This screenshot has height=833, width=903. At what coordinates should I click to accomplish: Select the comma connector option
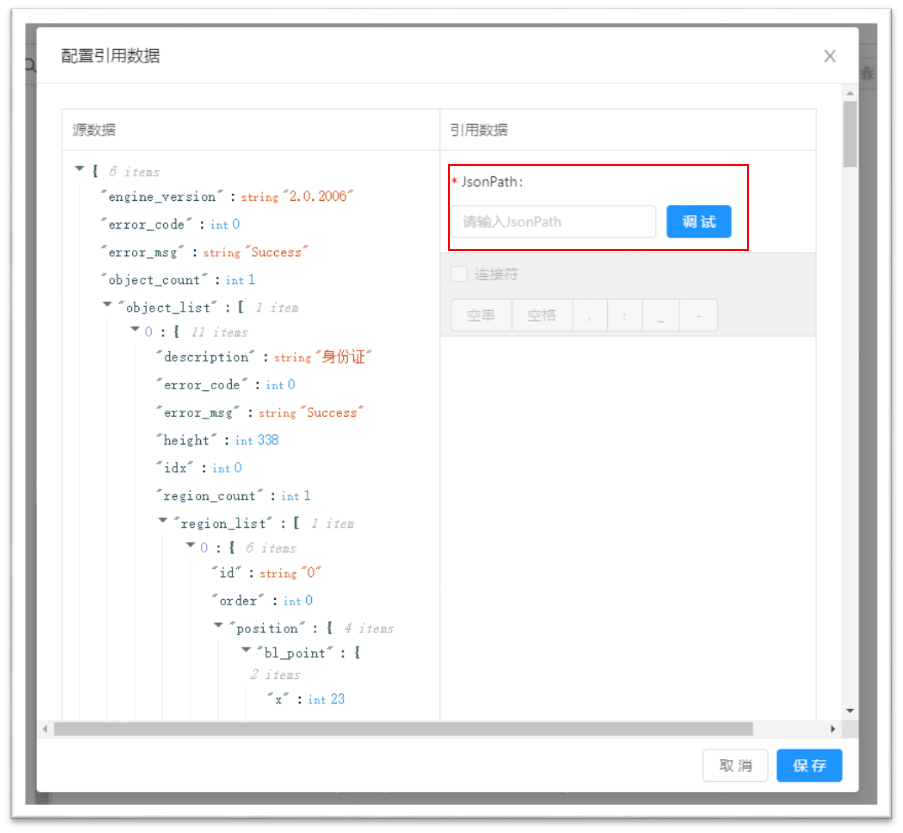click(x=590, y=315)
